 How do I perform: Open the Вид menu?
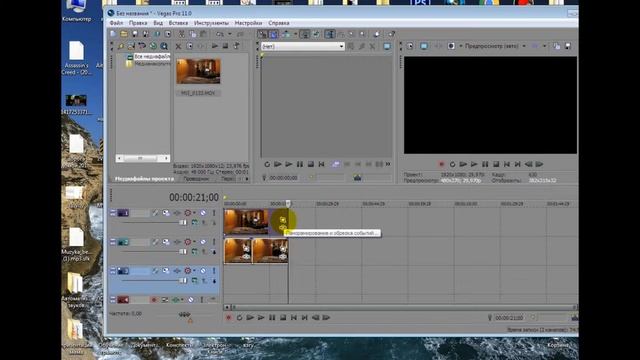point(158,23)
